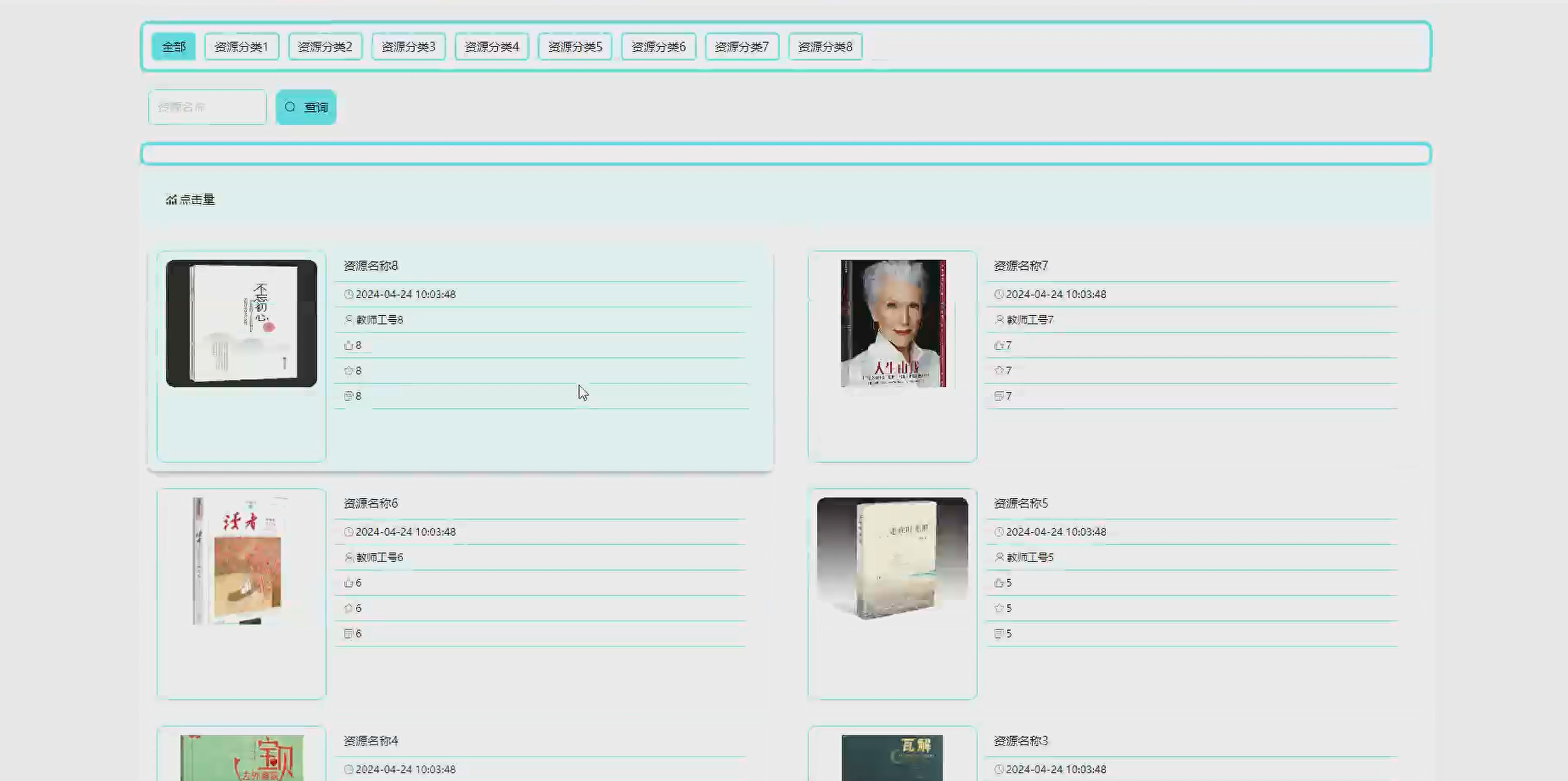Sort by 点击量 click count
The image size is (1568, 781).
point(190,199)
